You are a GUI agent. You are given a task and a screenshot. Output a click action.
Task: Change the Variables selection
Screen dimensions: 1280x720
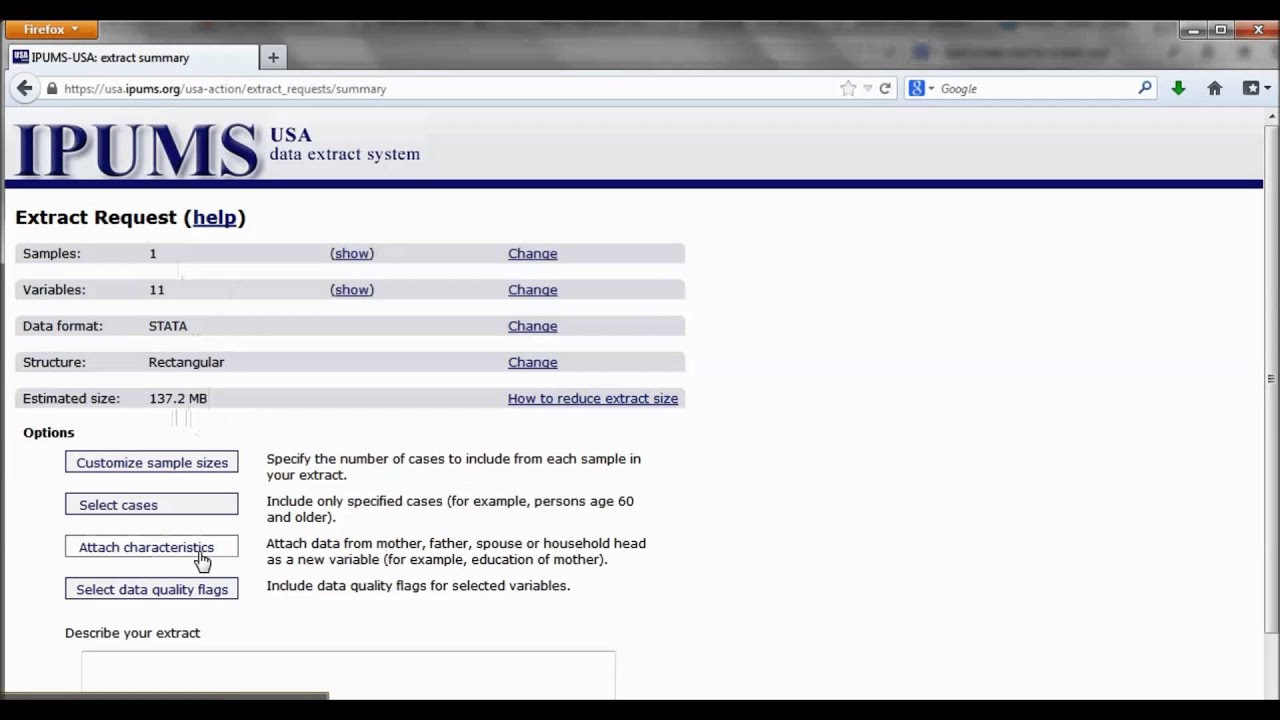532,289
